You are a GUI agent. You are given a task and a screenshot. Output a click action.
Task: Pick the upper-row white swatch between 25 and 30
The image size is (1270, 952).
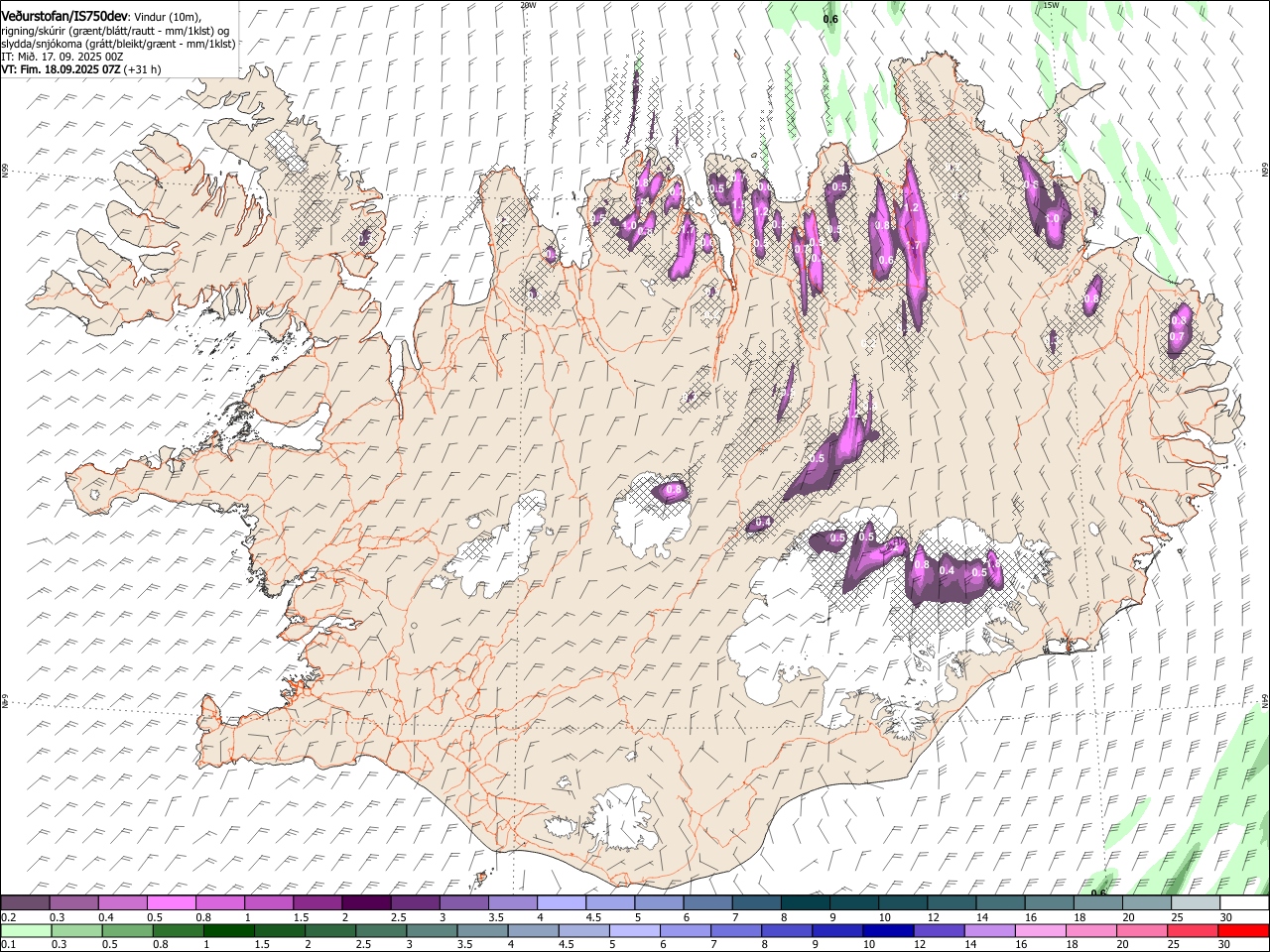pyautogui.click(x=1197, y=903)
